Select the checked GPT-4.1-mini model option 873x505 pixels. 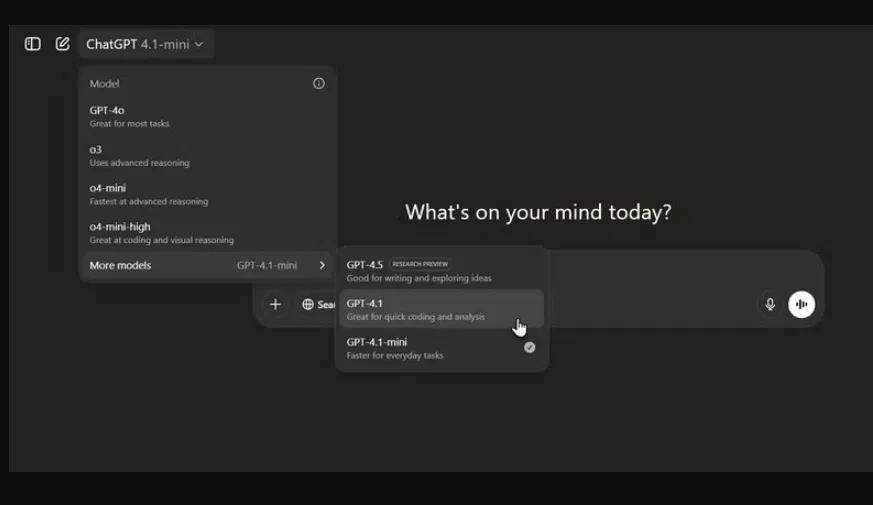coord(441,348)
